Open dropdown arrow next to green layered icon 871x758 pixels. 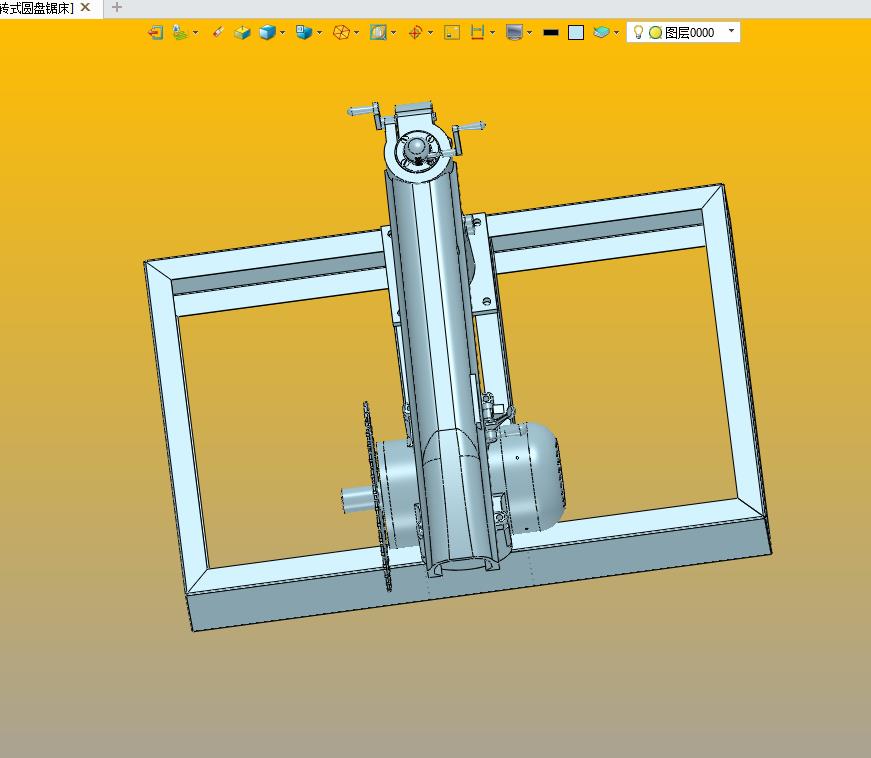196,33
